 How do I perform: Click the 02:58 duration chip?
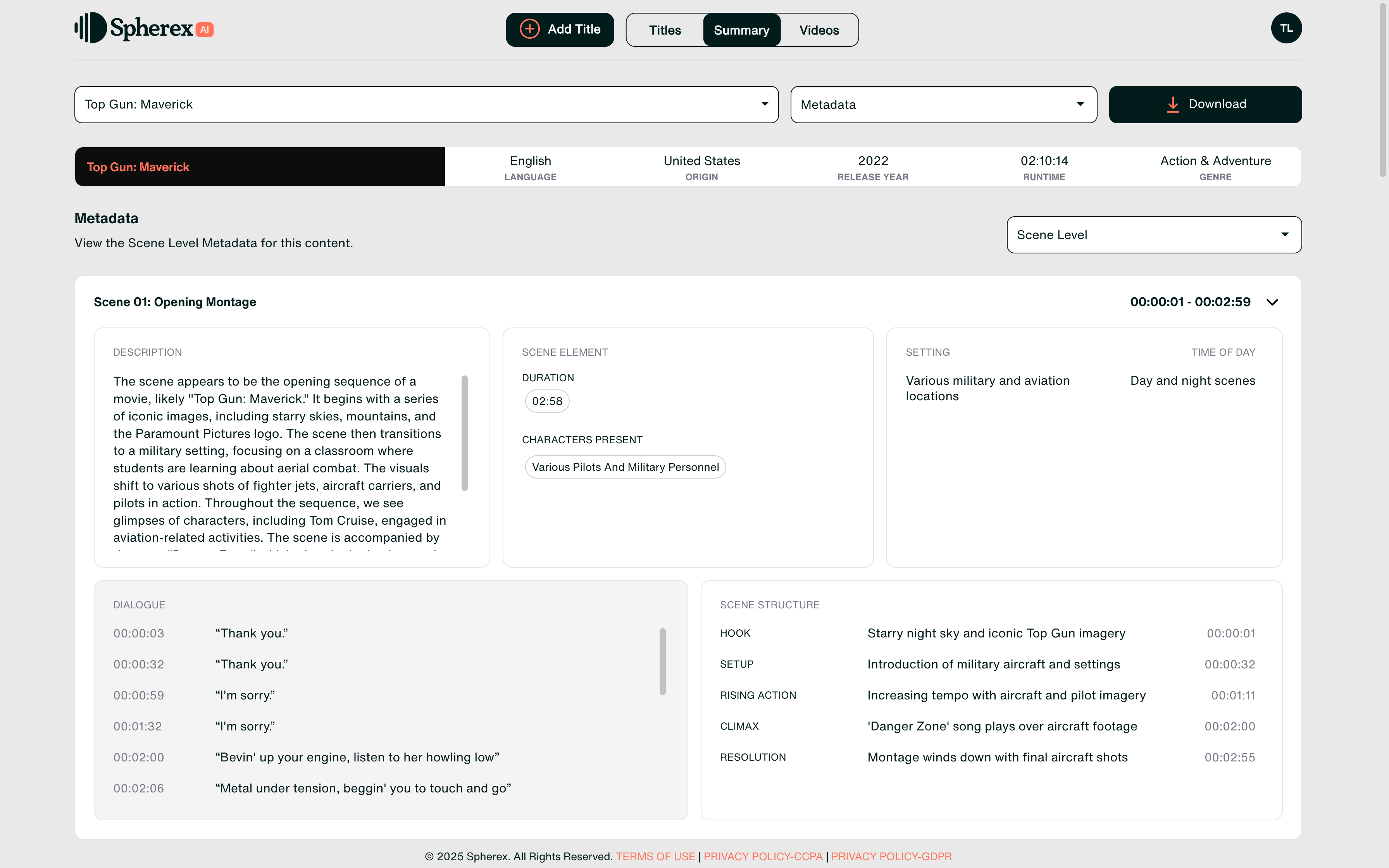[x=547, y=401]
